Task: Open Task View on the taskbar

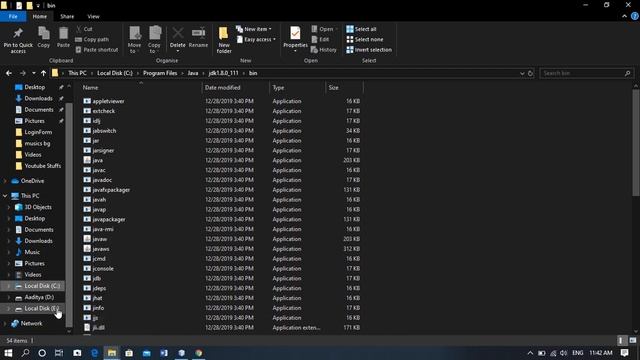Action: 59,353
